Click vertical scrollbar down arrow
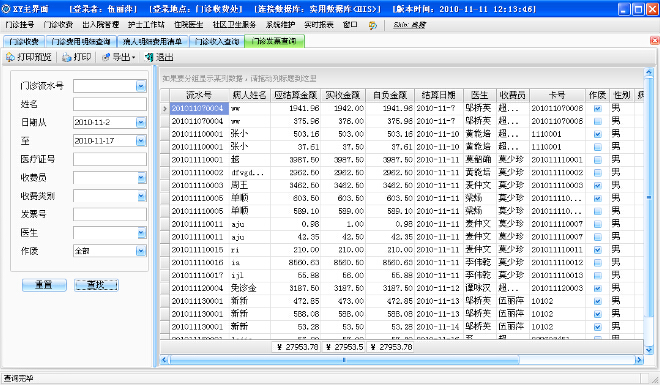This screenshot has width=660, height=385. tap(649, 350)
